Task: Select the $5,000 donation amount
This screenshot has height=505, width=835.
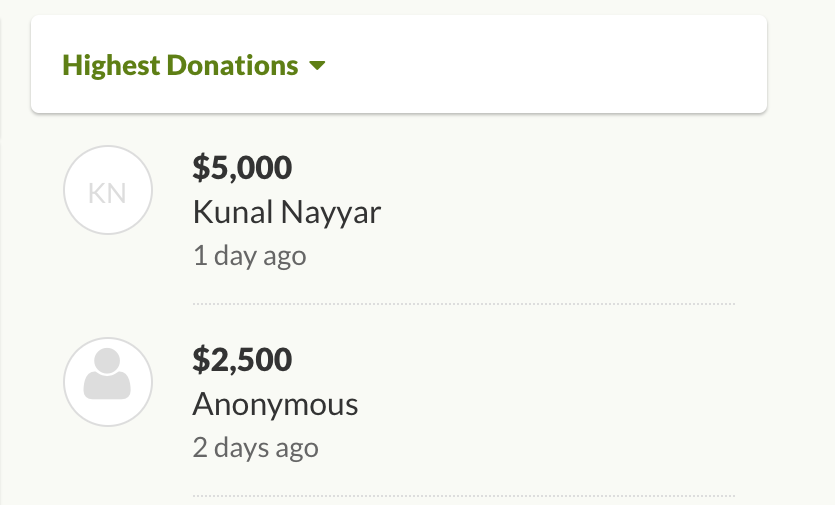Action: click(x=242, y=168)
